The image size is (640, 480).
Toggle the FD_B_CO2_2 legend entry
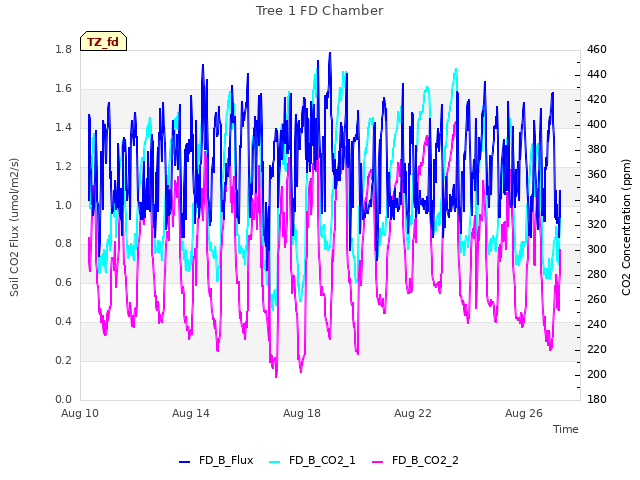point(416,460)
